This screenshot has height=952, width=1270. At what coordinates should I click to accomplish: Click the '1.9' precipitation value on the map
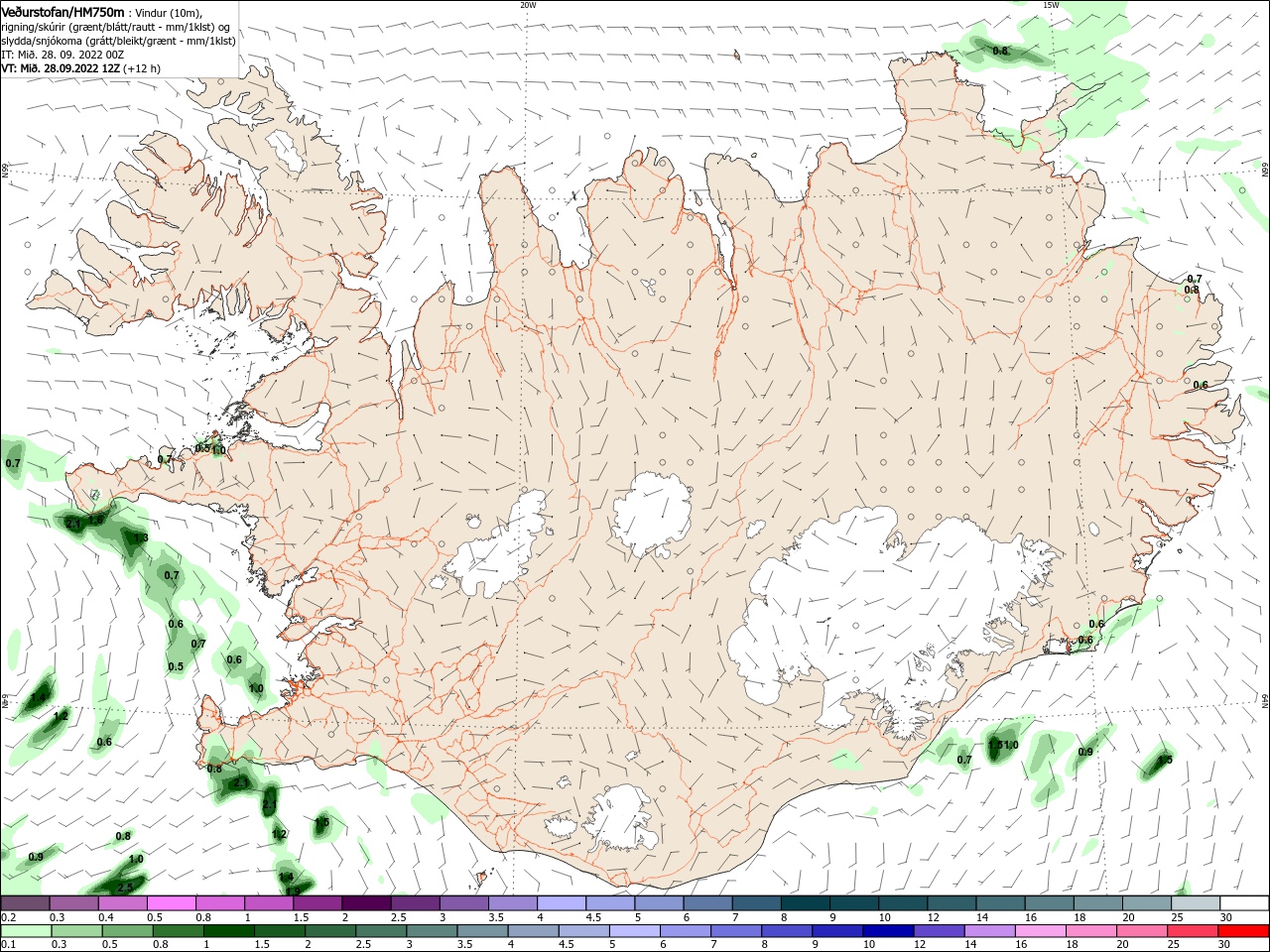[293, 891]
